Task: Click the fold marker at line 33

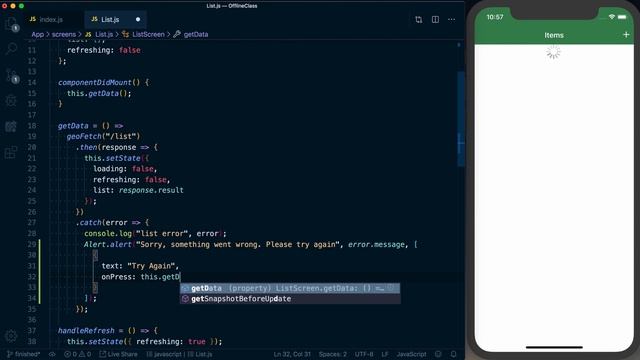Action: click(x=95, y=287)
